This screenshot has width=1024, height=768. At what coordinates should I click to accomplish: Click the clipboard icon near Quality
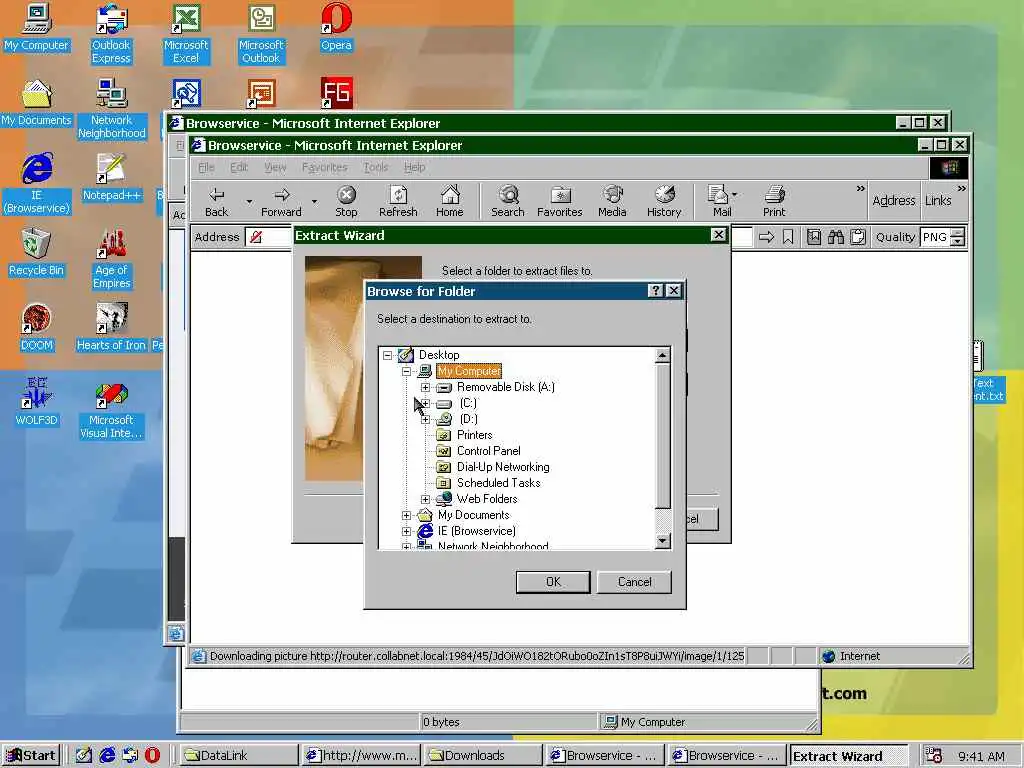coord(858,237)
